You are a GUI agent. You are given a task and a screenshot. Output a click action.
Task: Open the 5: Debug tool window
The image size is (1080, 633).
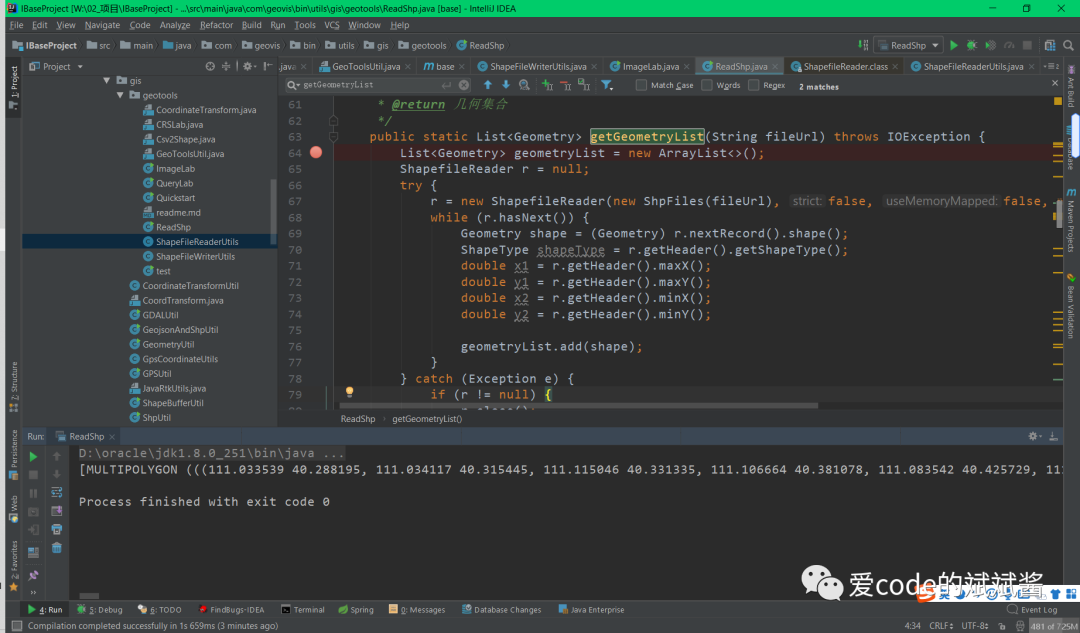tap(101, 610)
